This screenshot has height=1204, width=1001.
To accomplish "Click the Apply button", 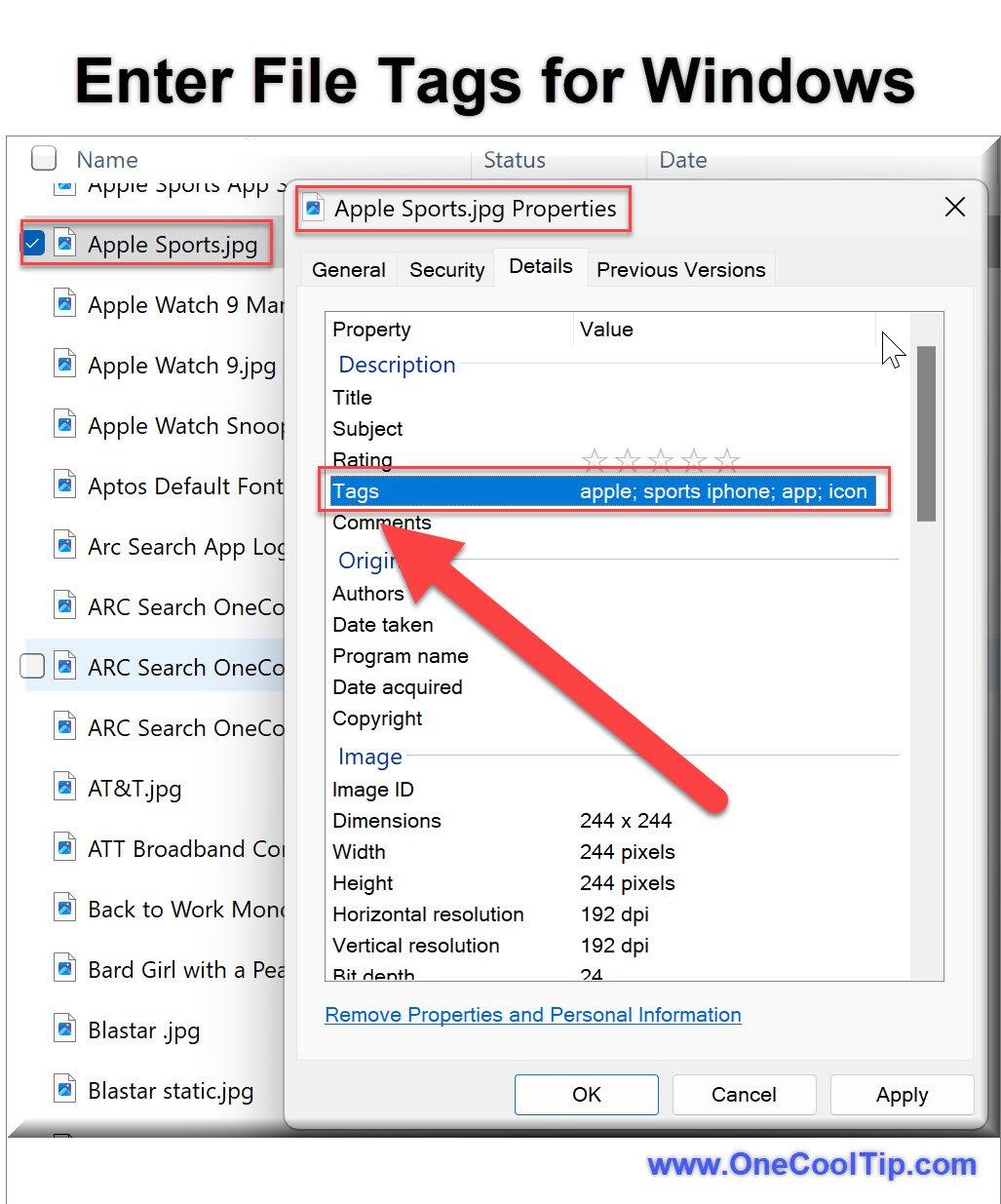I will tap(902, 1095).
